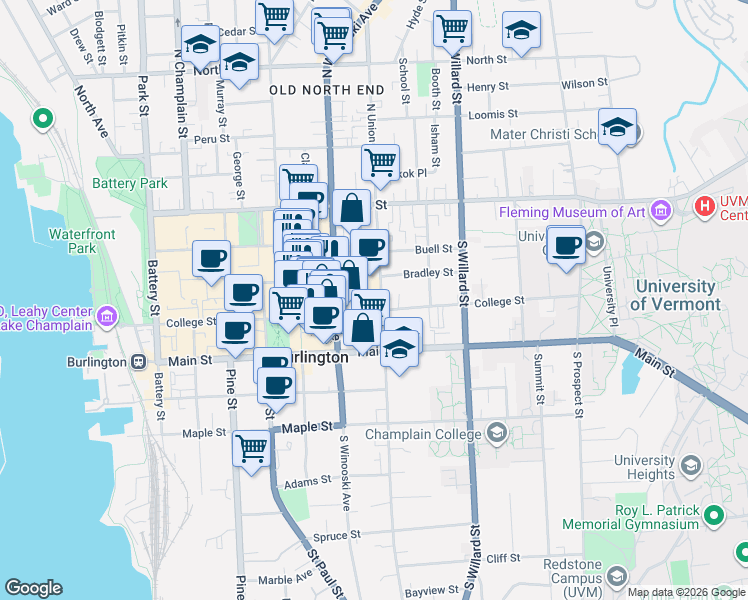Open the shopping bag marker above Main St
Viewport: 748px width, 600px height.
(x=362, y=331)
